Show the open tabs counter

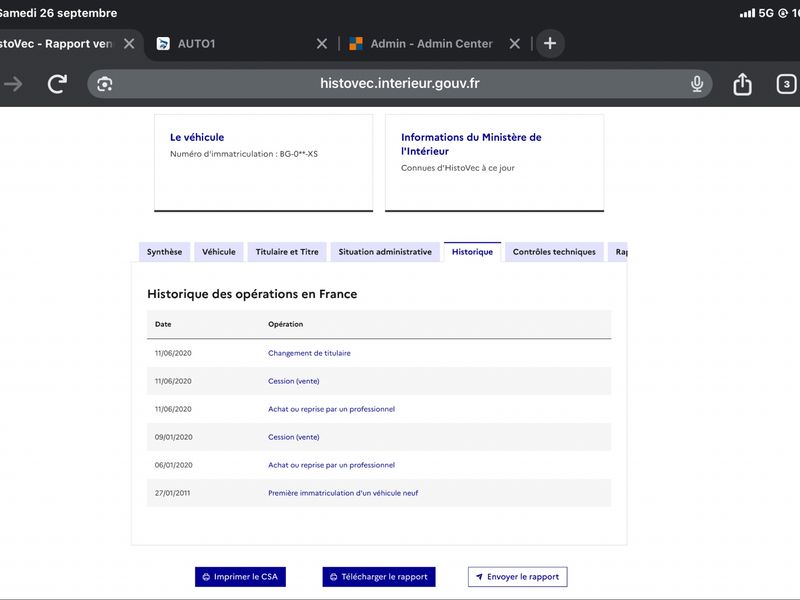click(x=786, y=84)
